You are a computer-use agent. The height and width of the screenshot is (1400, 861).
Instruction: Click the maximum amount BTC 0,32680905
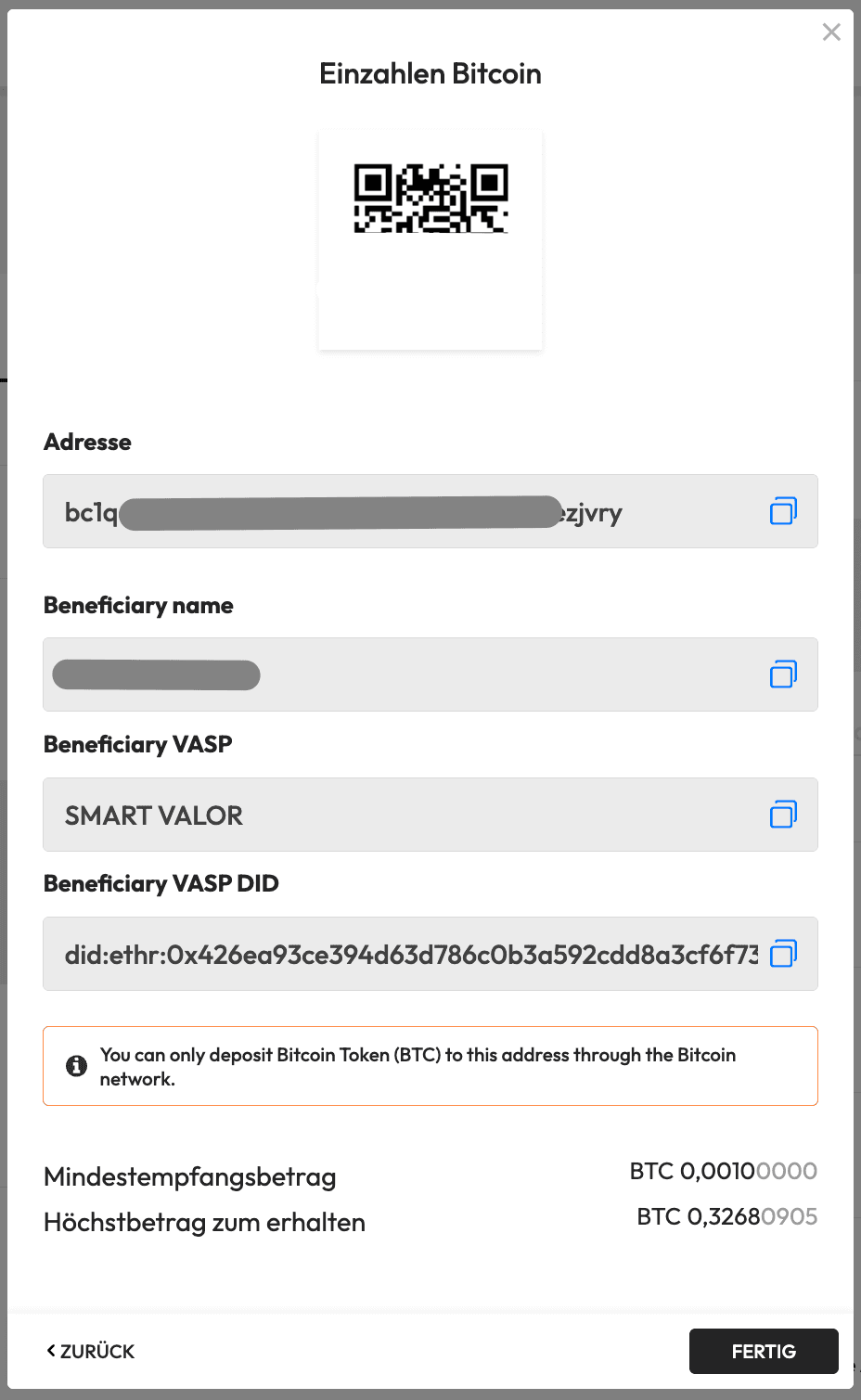click(x=726, y=1217)
